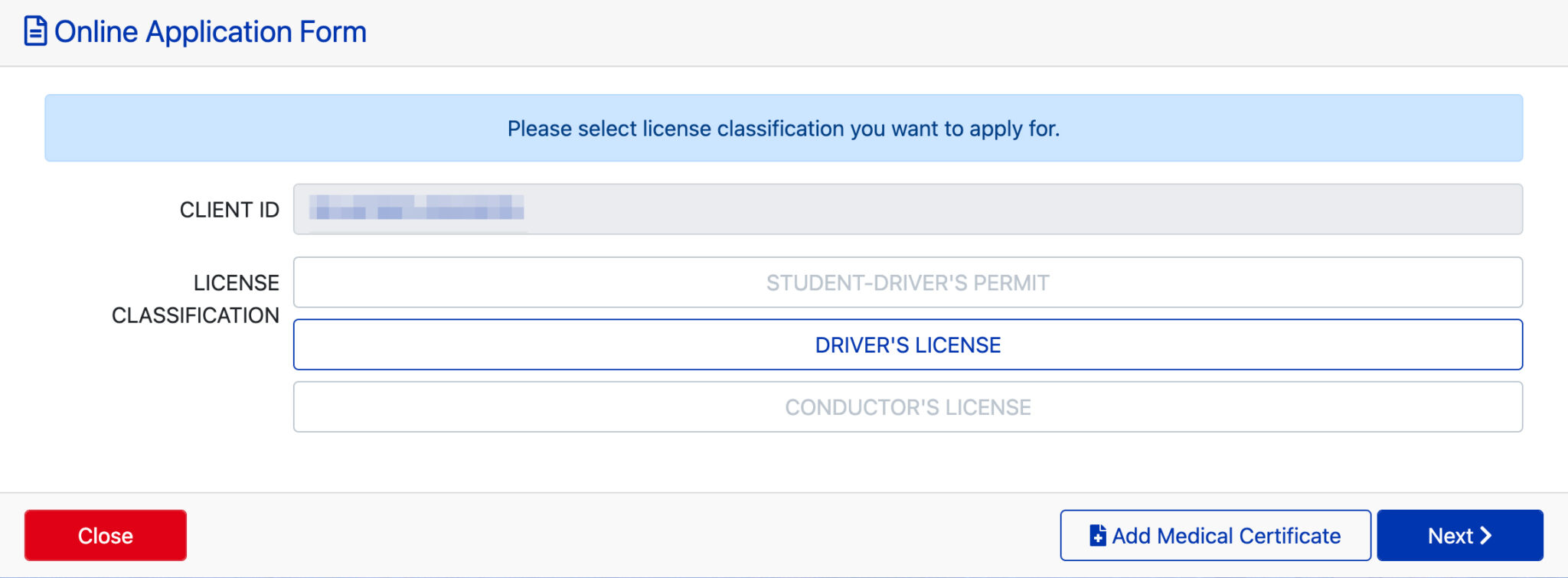Image resolution: width=1568 pixels, height=578 pixels.
Task: Click the CLIENT ID label
Action: point(229,210)
